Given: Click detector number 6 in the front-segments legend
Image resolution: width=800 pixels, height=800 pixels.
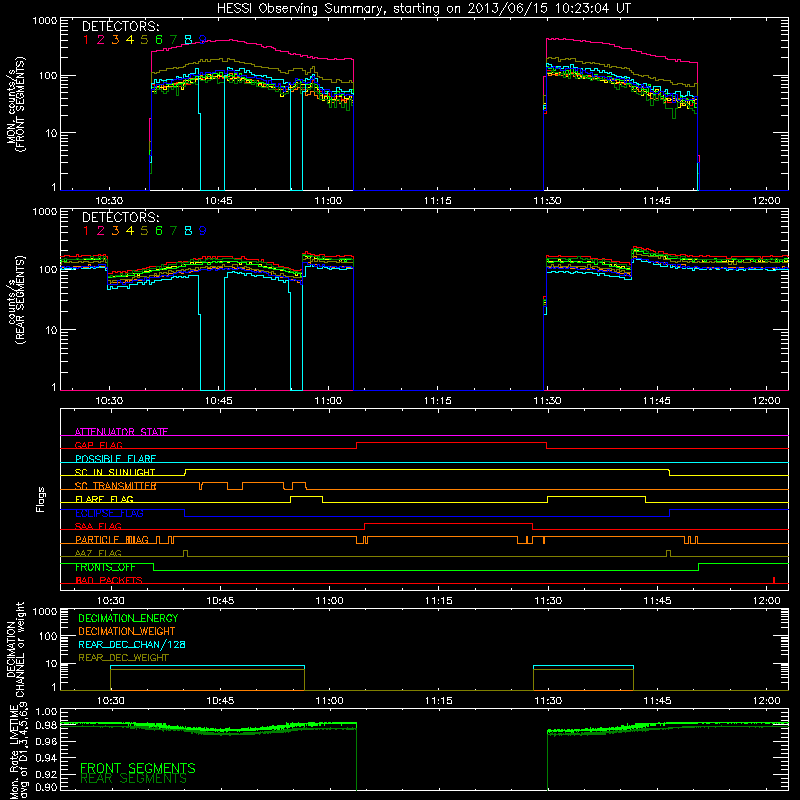Looking at the screenshot, I should click(x=159, y=40).
